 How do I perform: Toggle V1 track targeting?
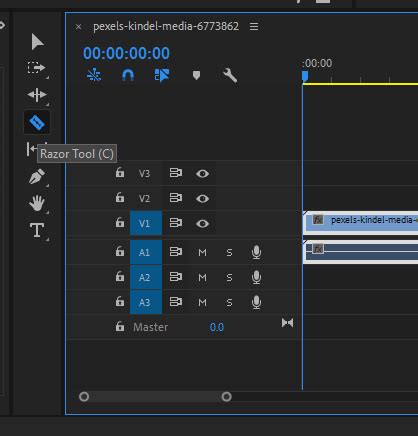click(x=146, y=223)
